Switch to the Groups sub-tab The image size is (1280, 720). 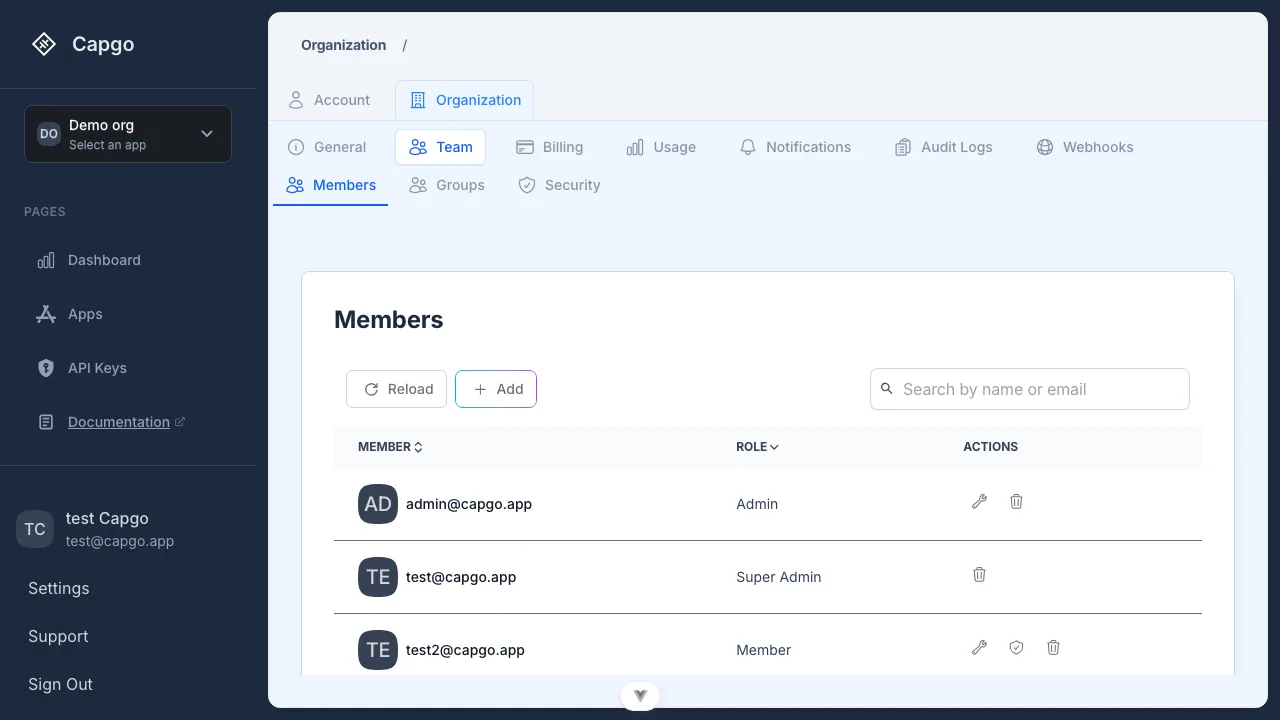point(447,185)
